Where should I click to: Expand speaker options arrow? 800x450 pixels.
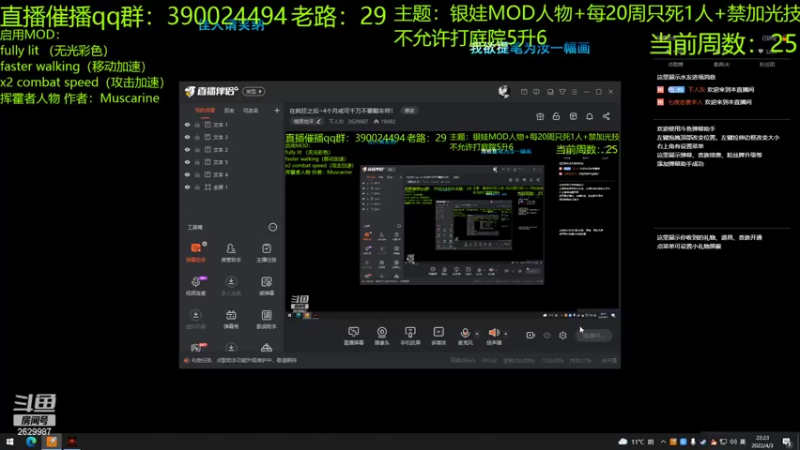tap(506, 334)
